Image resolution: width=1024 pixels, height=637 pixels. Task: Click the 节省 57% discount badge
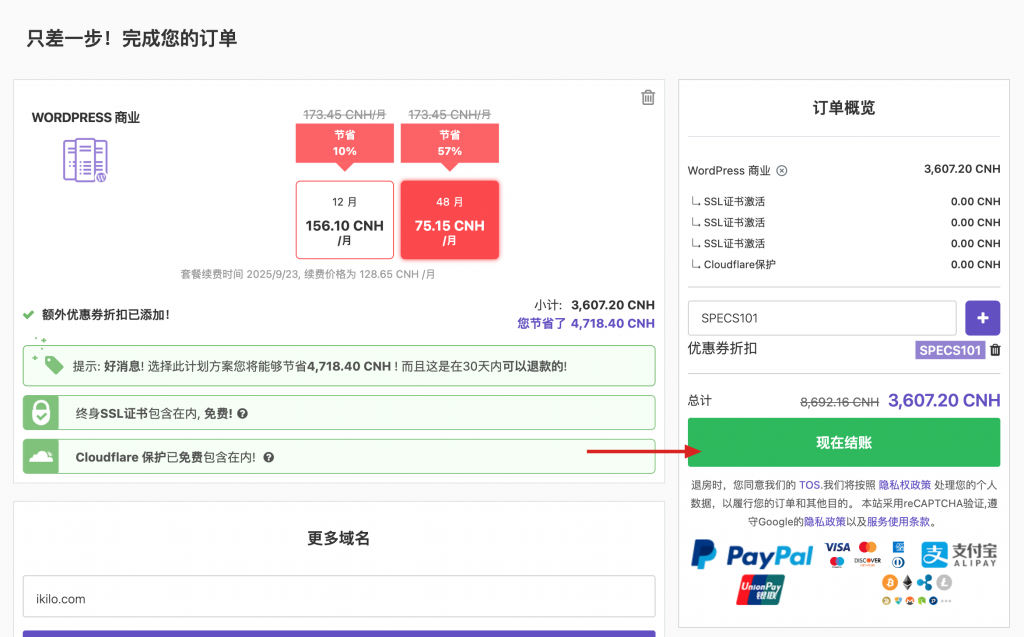[449, 143]
